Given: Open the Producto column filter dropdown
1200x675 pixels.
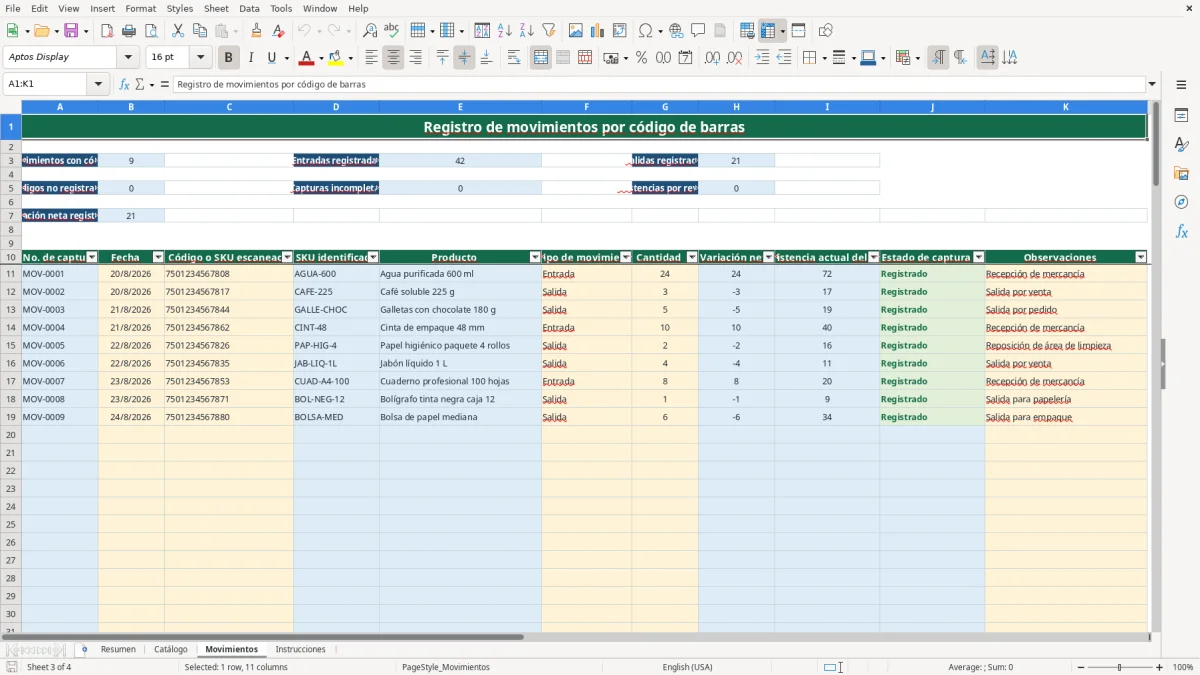Looking at the screenshot, I should click(535, 257).
